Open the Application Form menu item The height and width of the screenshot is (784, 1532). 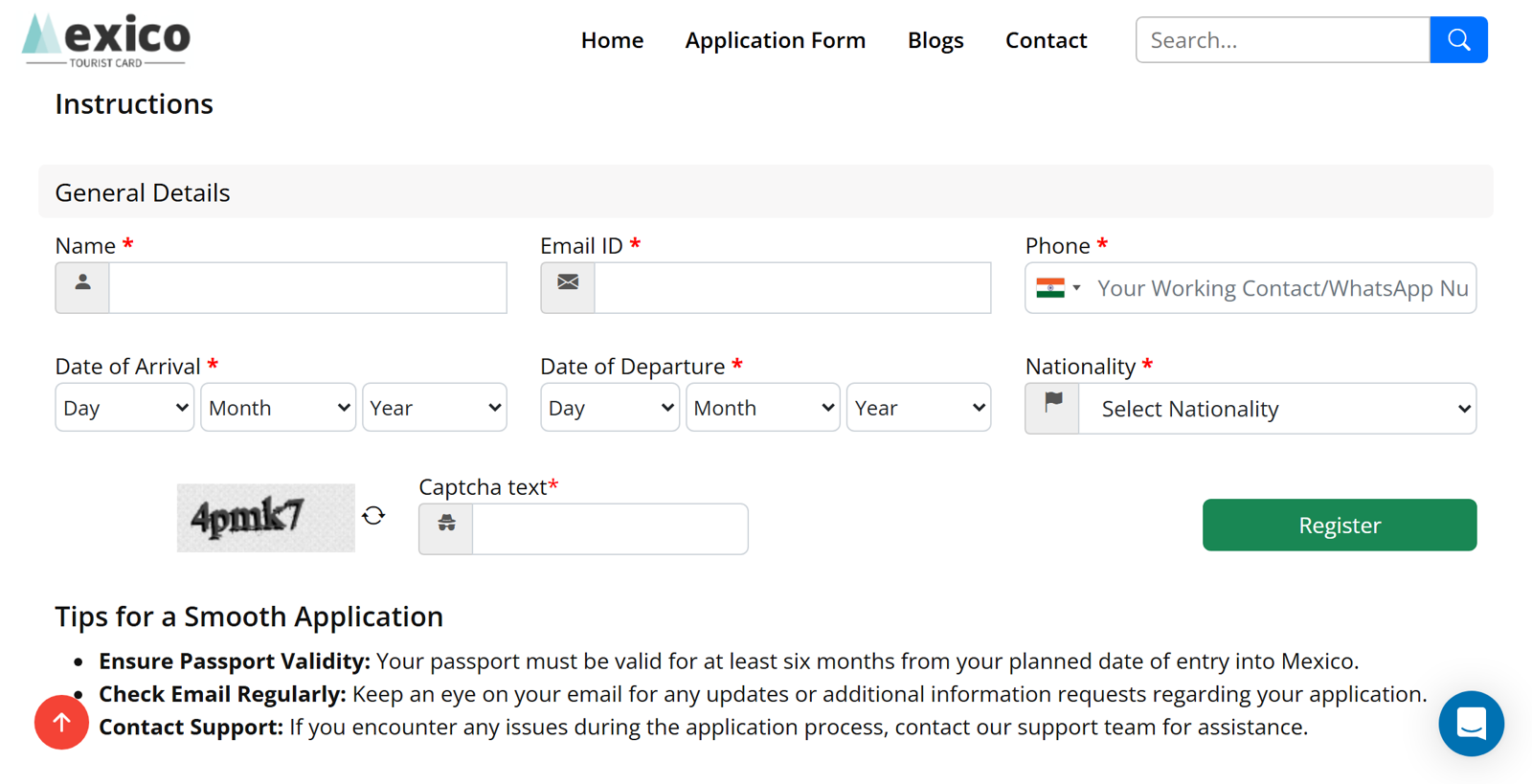[x=775, y=40]
